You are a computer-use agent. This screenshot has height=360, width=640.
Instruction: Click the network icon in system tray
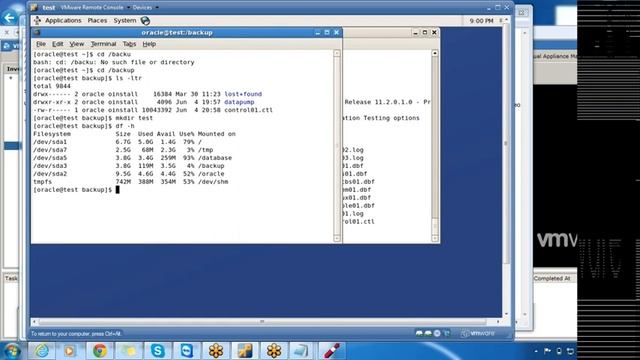pyautogui.click(x=570, y=351)
